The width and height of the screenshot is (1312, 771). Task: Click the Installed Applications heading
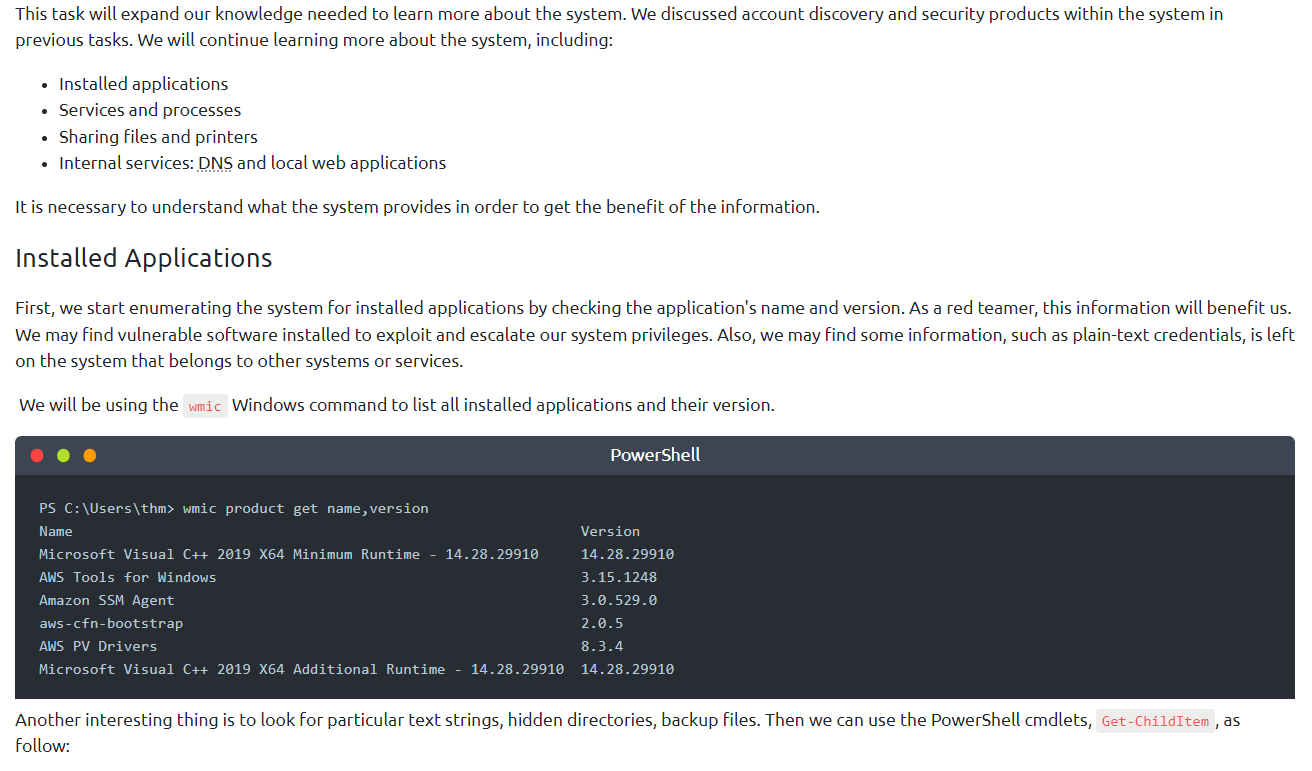pos(144,258)
